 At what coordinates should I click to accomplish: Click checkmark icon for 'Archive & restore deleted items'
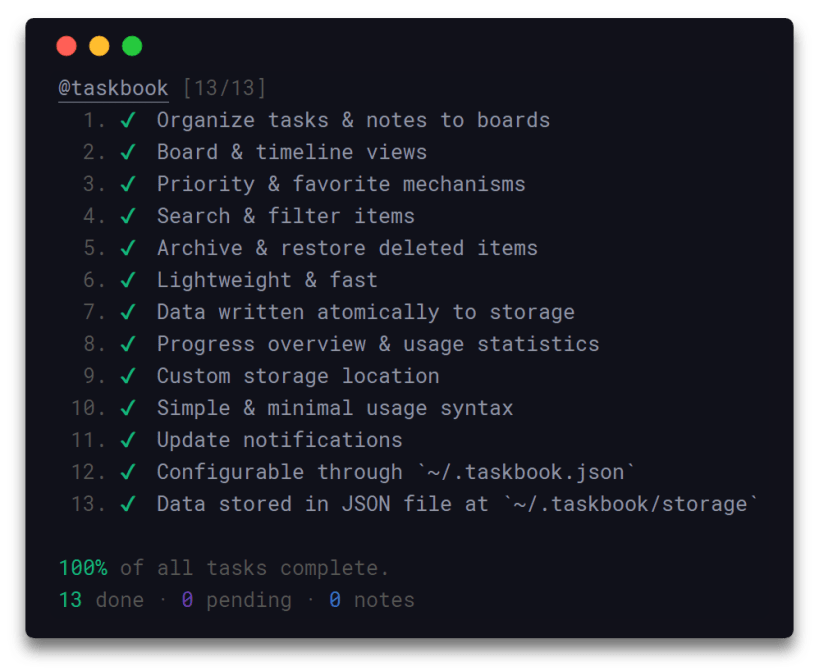click(x=128, y=248)
